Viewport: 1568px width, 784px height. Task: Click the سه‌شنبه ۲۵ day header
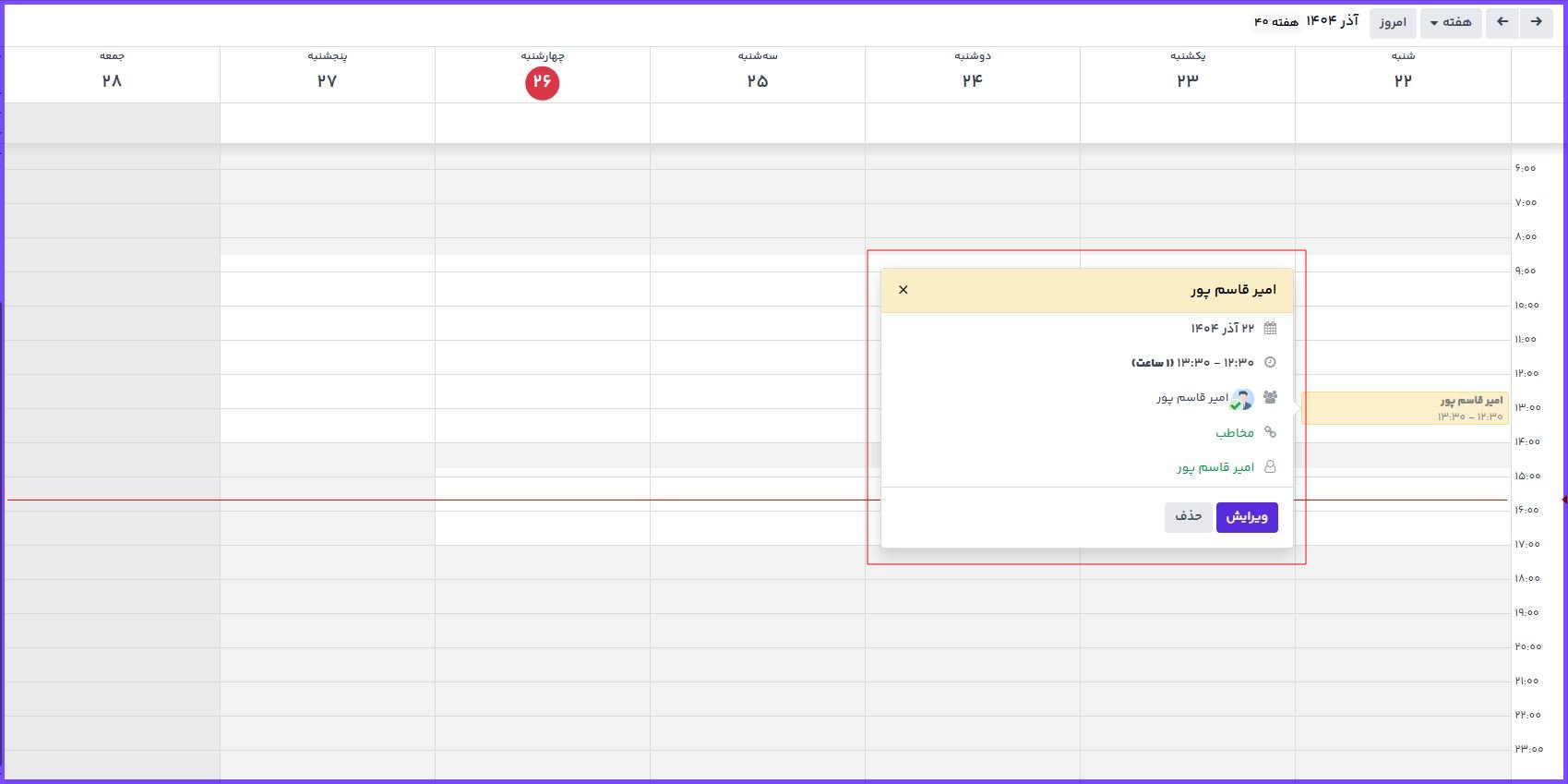(x=757, y=72)
